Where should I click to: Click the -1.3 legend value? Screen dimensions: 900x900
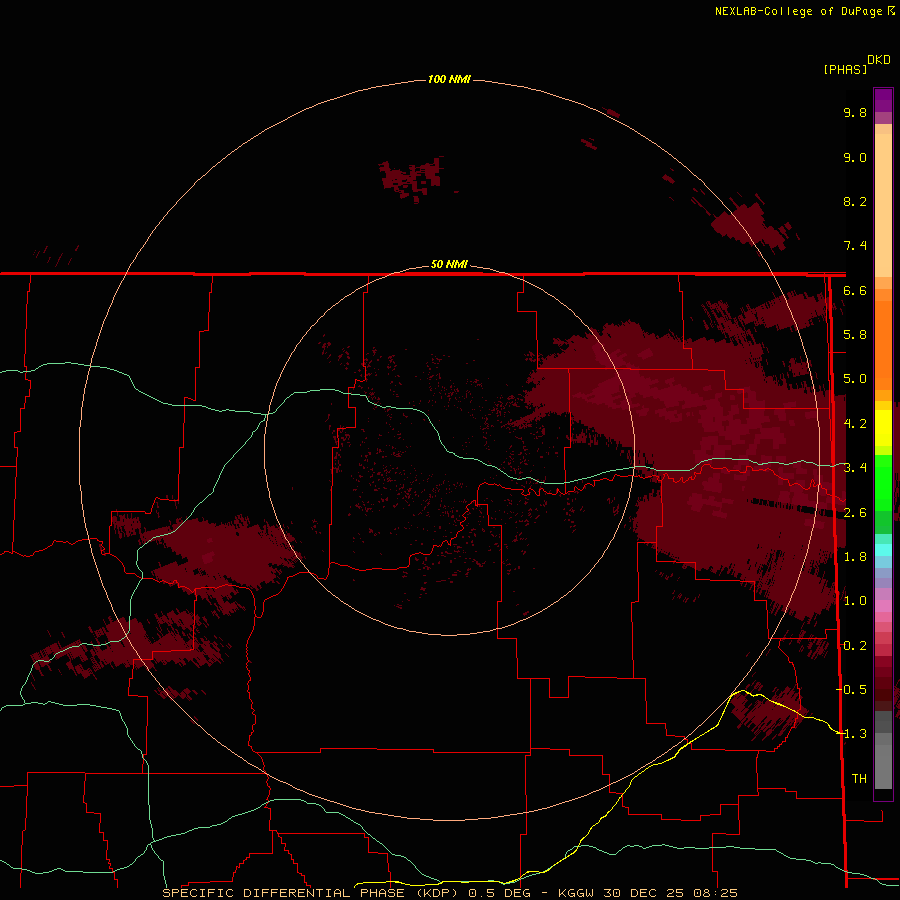click(851, 734)
